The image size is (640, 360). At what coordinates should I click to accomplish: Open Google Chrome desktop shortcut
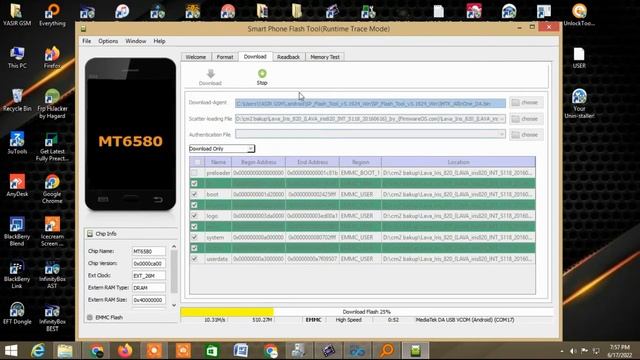tap(52, 189)
